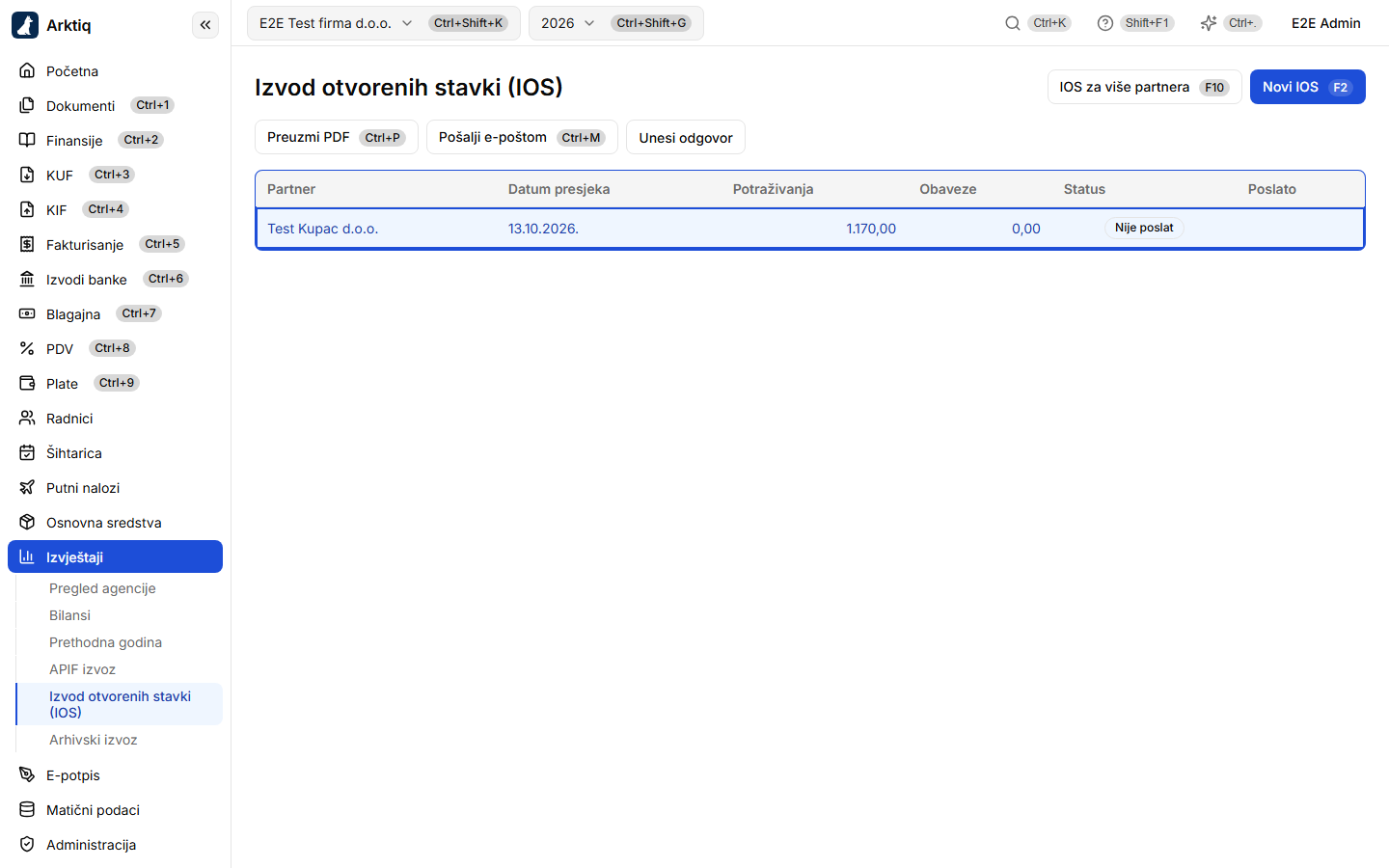Click the Nije poslat status badge
Viewport: 1389px width, 868px height.
(x=1144, y=228)
